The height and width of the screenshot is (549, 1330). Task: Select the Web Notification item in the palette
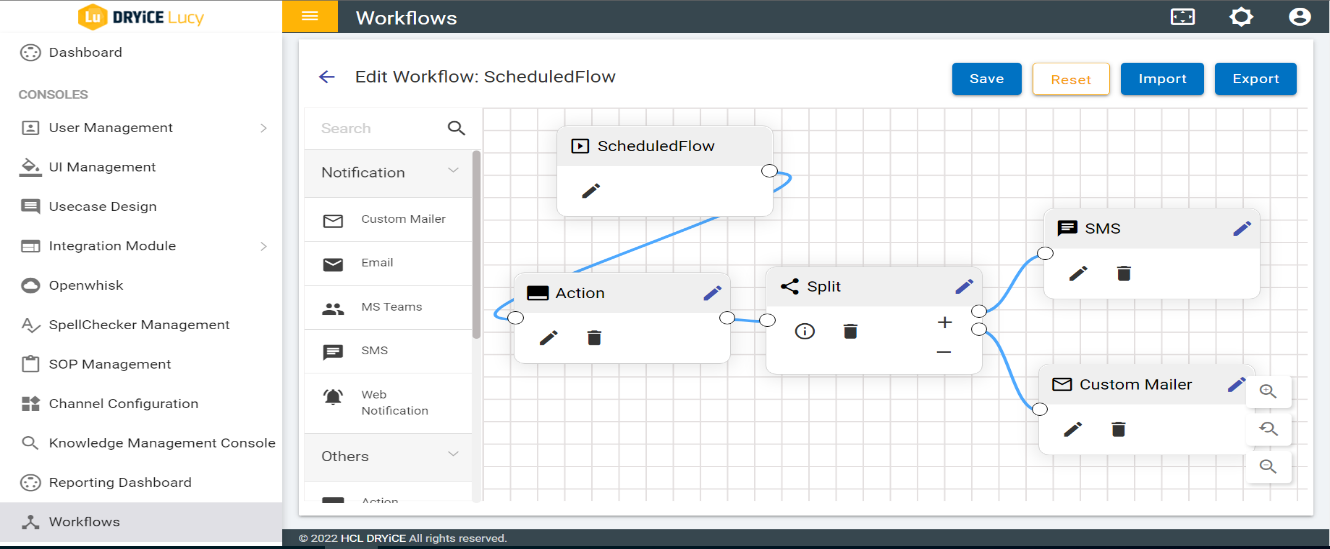click(x=388, y=403)
